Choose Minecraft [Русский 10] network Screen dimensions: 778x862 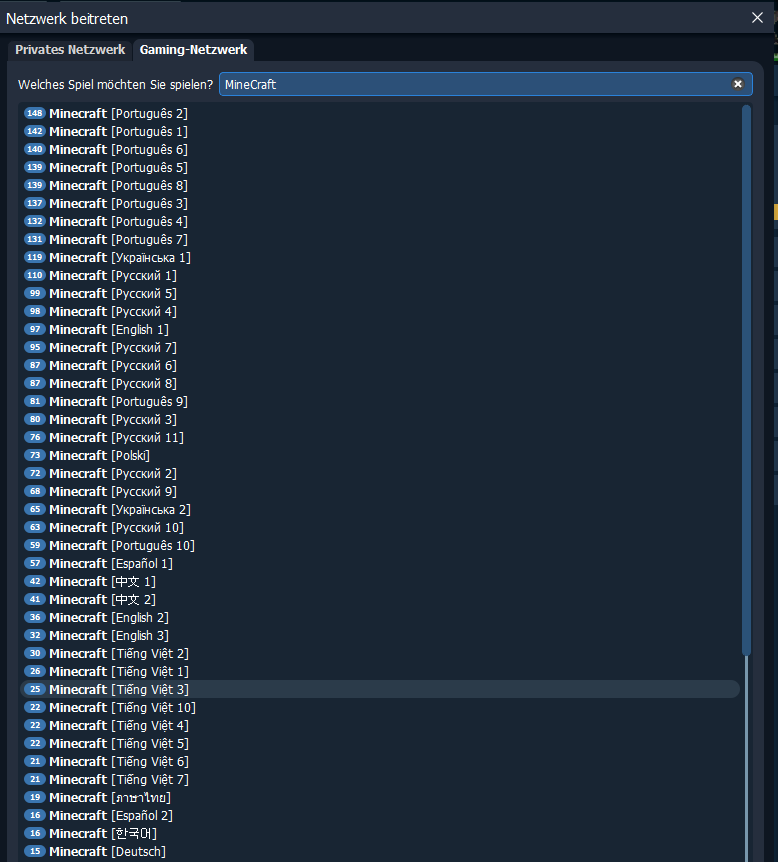click(x=380, y=527)
